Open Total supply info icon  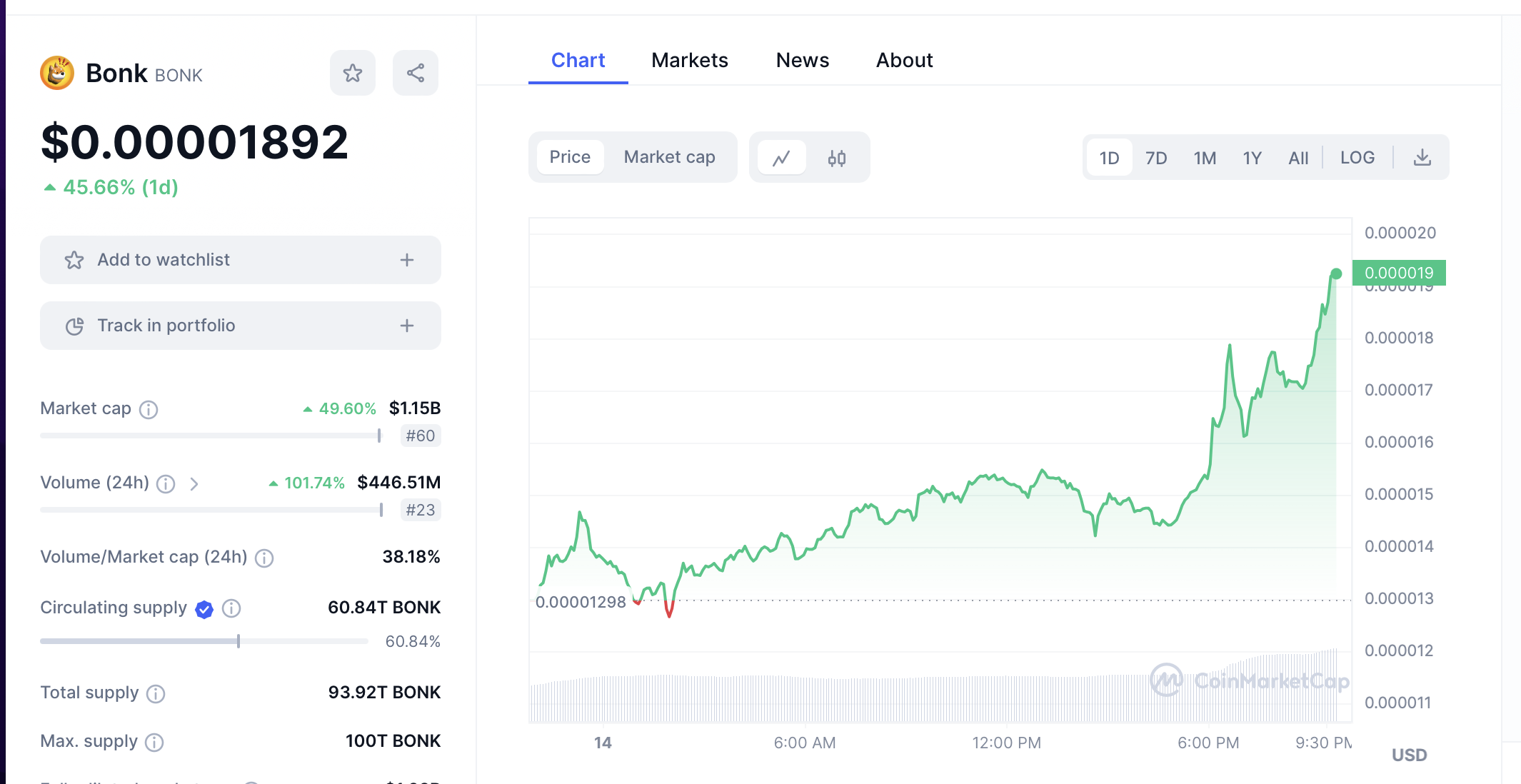coord(156,693)
